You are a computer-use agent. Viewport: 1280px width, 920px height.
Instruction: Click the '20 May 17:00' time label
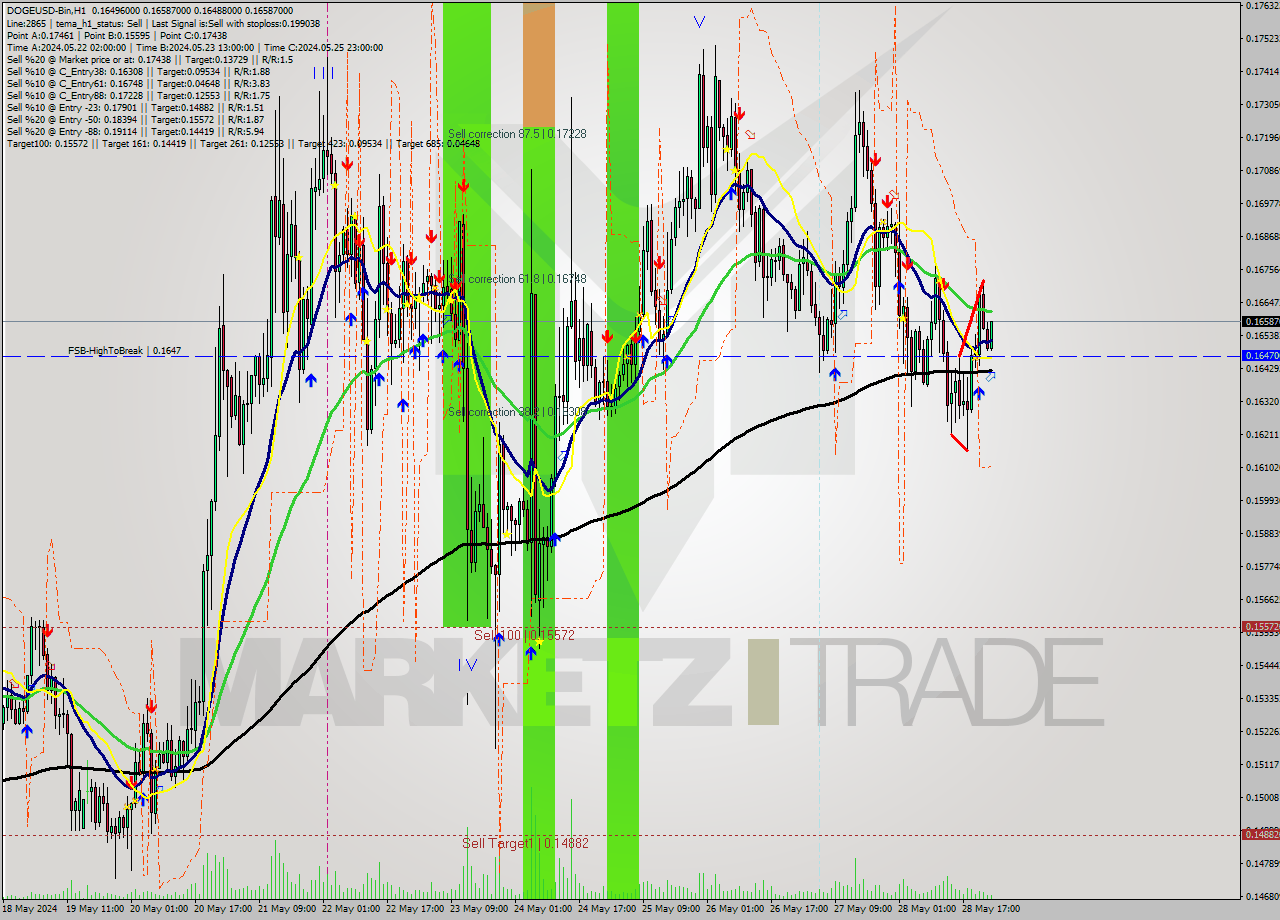225,909
